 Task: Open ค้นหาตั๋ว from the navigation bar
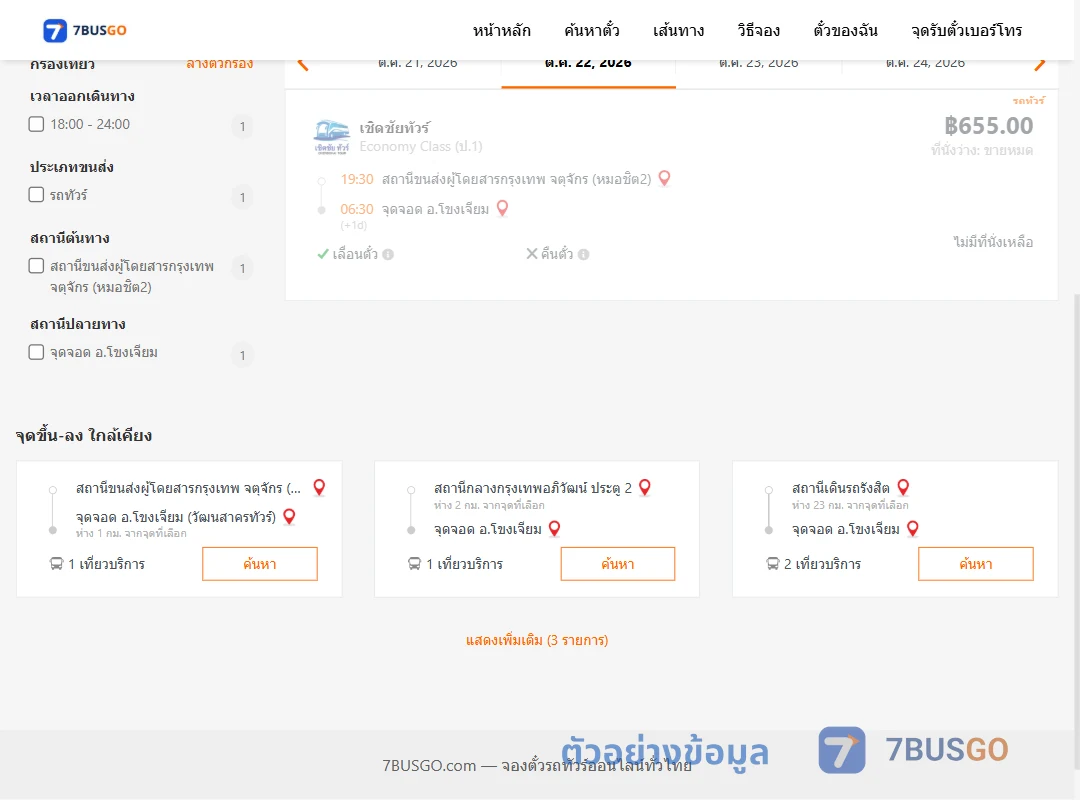pyautogui.click(x=592, y=30)
